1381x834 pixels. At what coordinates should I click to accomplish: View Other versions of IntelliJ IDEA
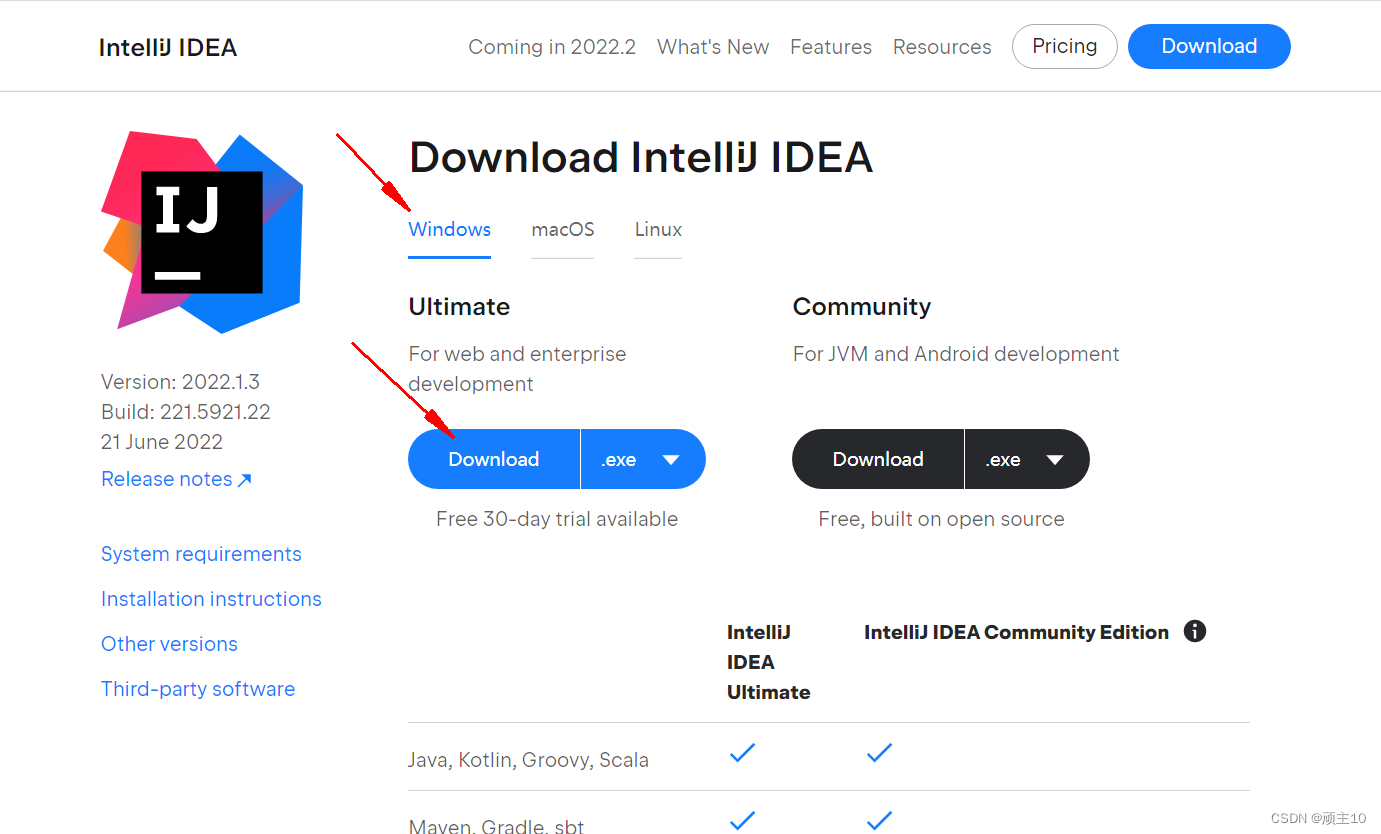click(x=169, y=643)
